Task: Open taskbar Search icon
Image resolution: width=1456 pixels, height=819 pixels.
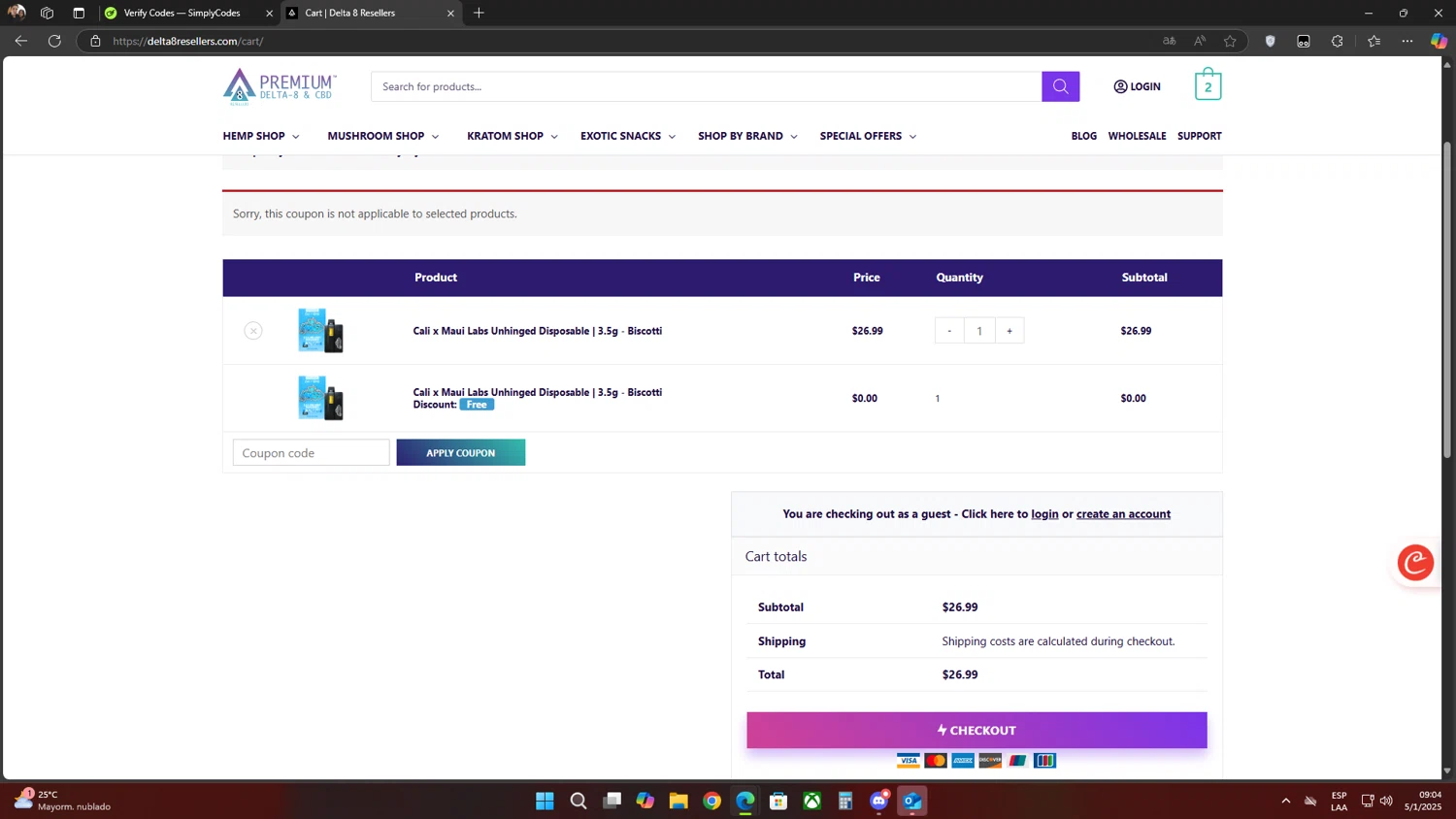Action: pyautogui.click(x=579, y=801)
